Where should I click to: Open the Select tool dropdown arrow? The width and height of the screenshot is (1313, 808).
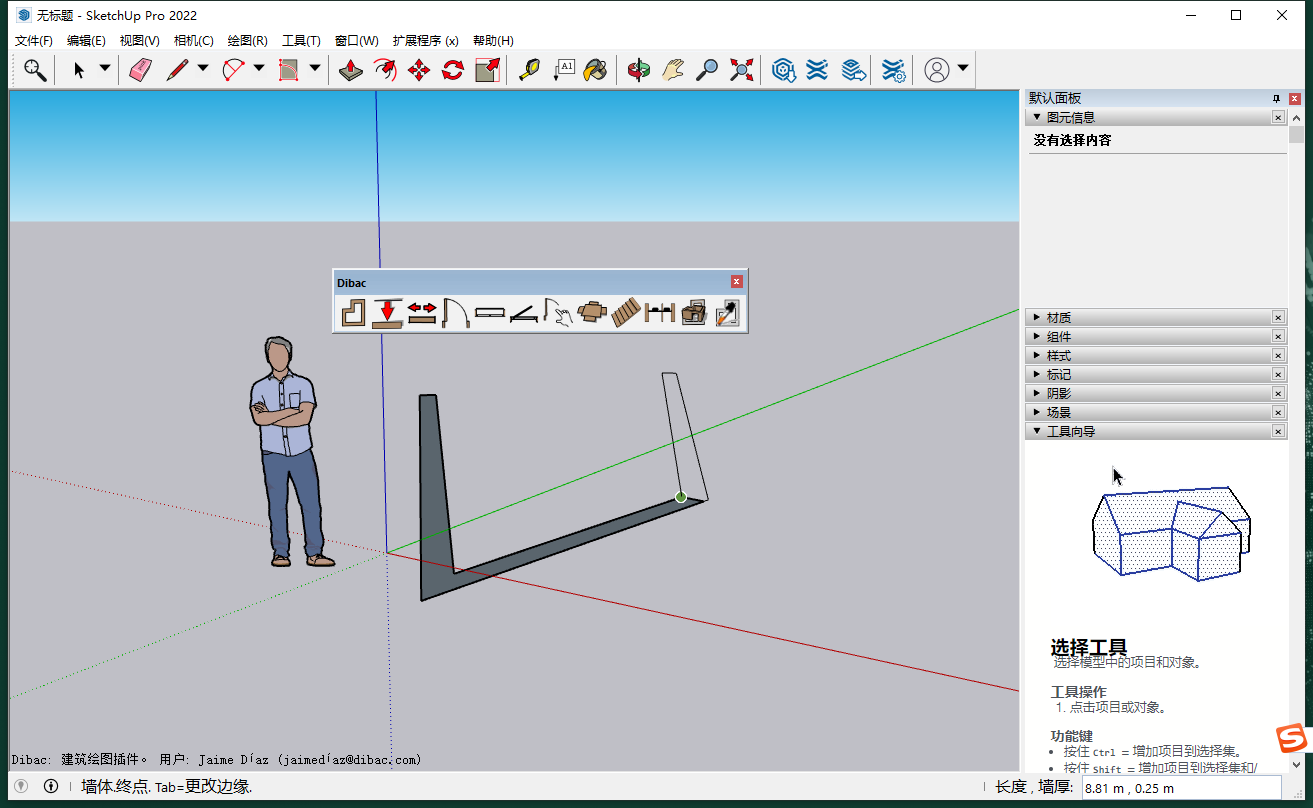105,68
